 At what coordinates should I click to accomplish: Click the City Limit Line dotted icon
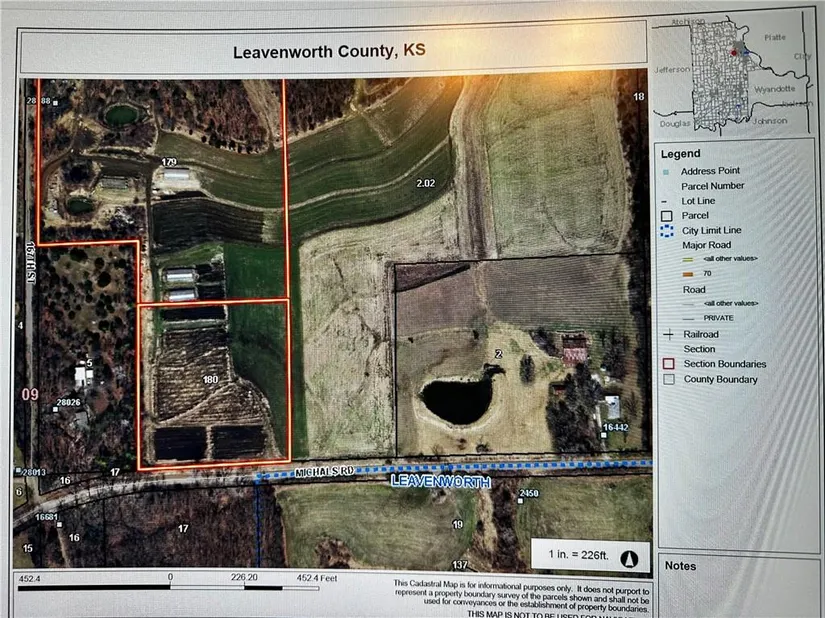[667, 231]
